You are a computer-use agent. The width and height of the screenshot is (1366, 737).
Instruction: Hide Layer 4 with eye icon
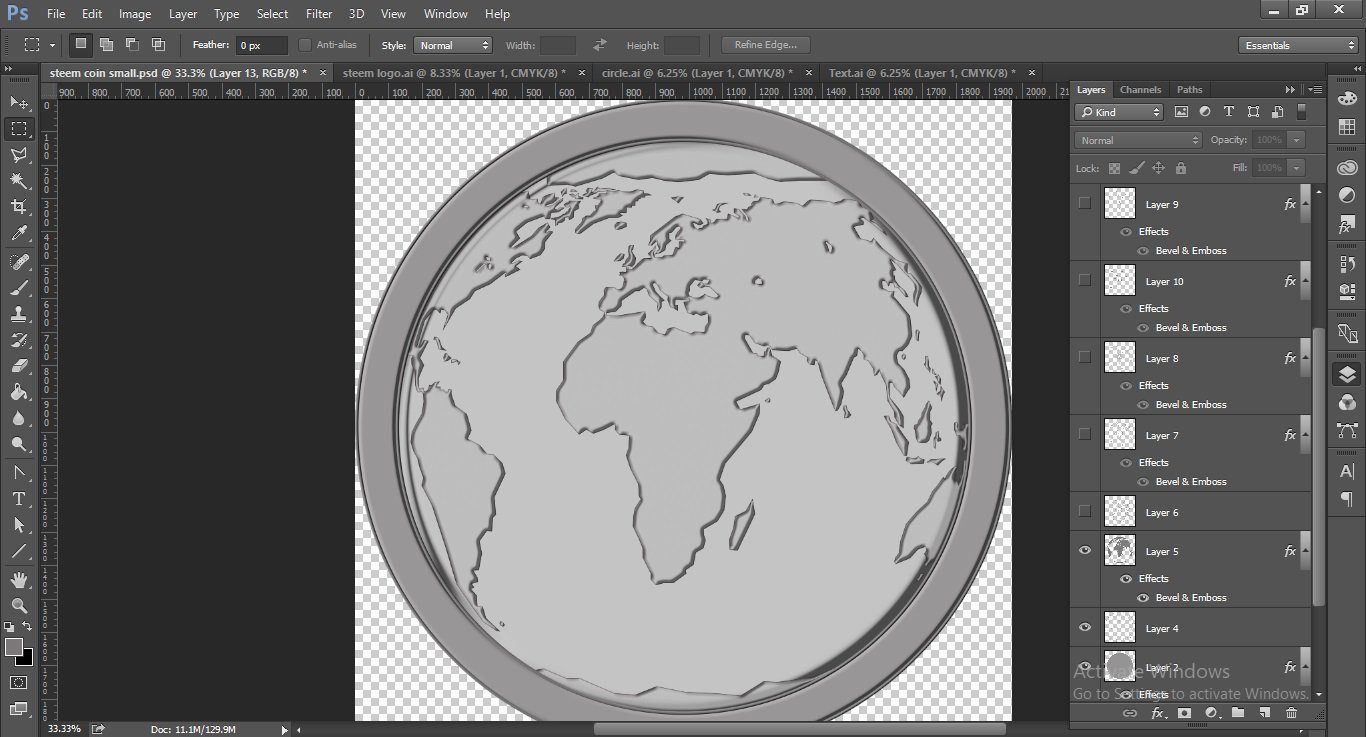1085,627
